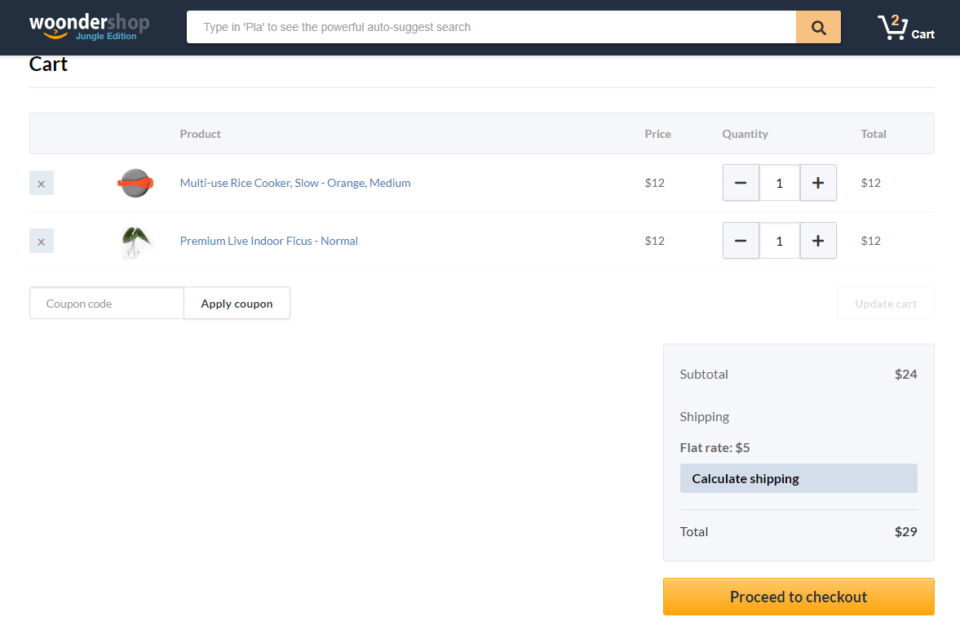
Task: Remove the Indoor Ficus using its X icon
Action: tap(41, 241)
